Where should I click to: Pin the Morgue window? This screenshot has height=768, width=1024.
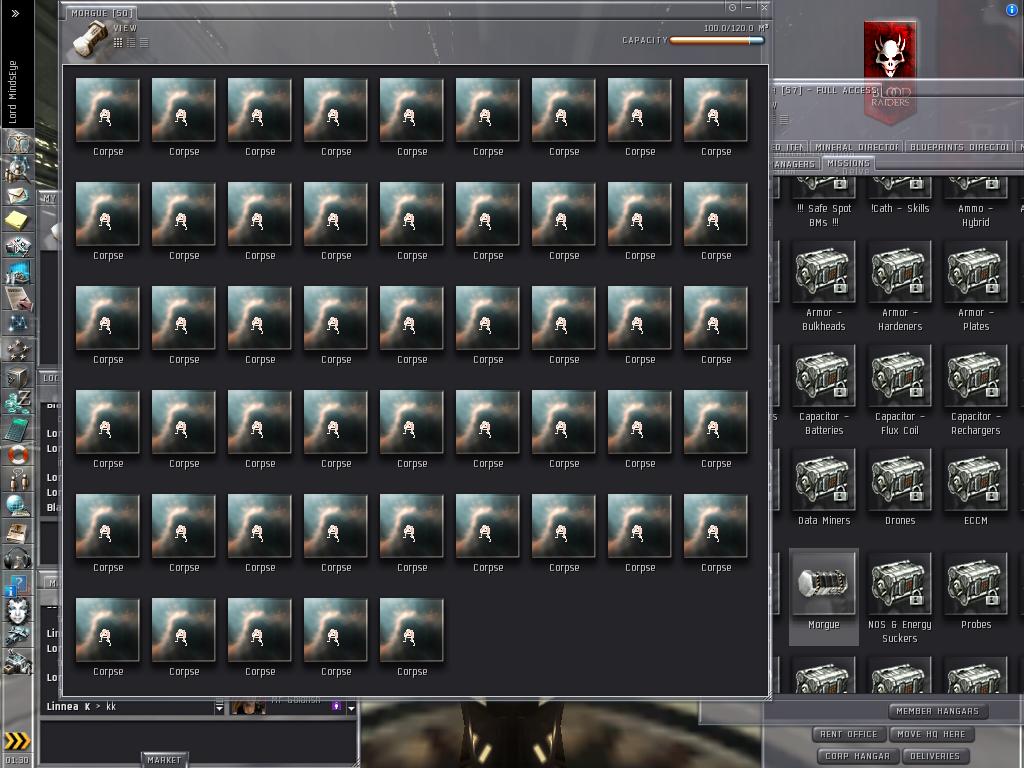click(x=733, y=7)
